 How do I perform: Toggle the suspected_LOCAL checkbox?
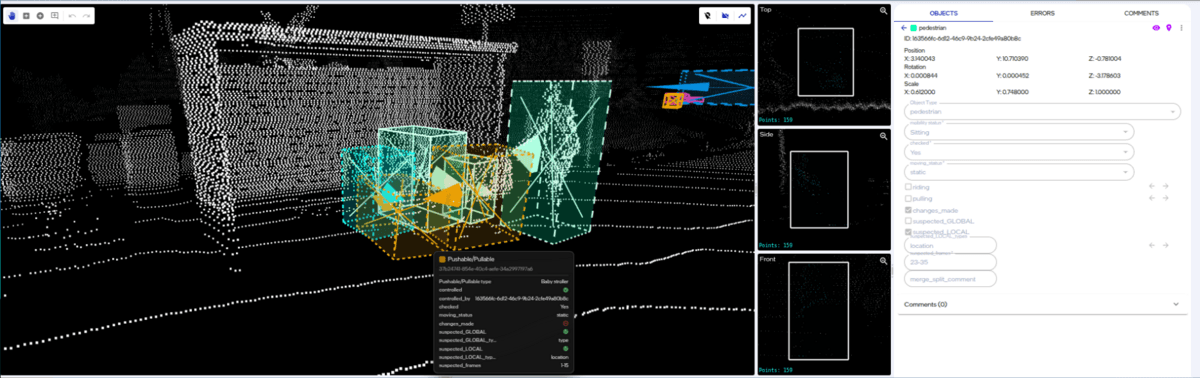click(x=908, y=232)
